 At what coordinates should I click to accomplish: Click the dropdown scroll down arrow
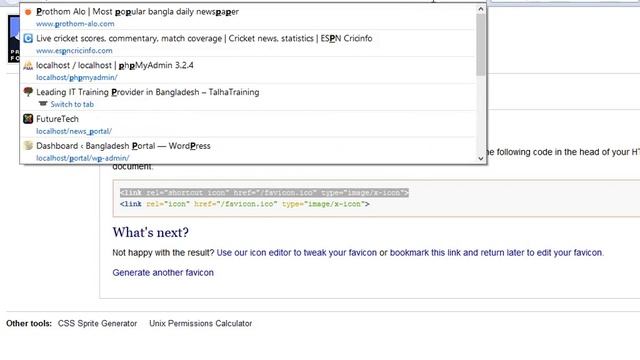(x=481, y=158)
